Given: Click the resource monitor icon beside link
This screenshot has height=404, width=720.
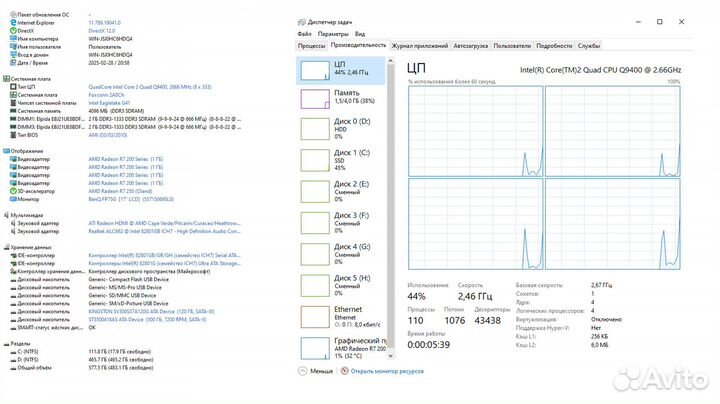Looking at the screenshot, I should click(344, 371).
